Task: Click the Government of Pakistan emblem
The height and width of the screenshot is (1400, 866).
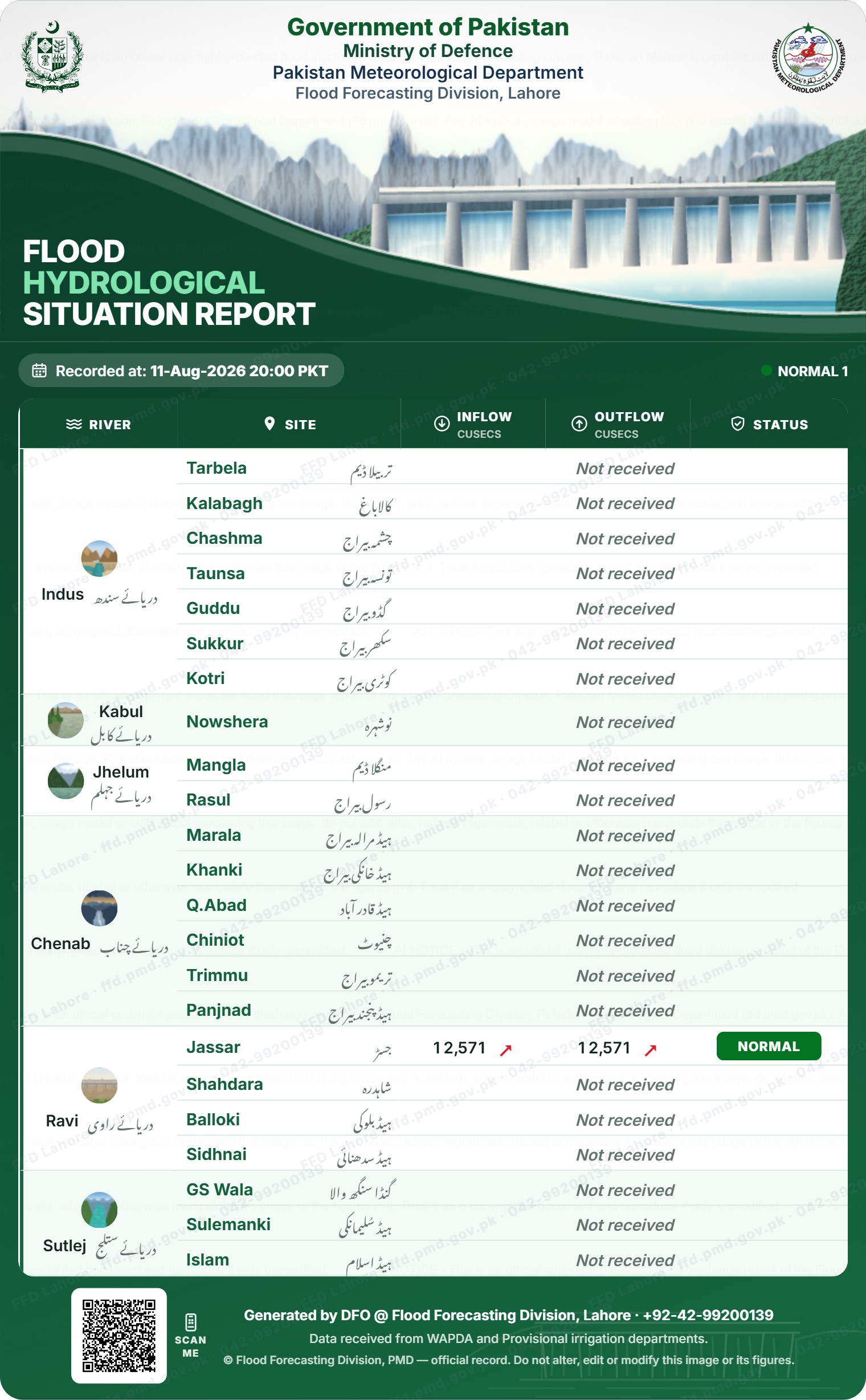Action: 52,56
